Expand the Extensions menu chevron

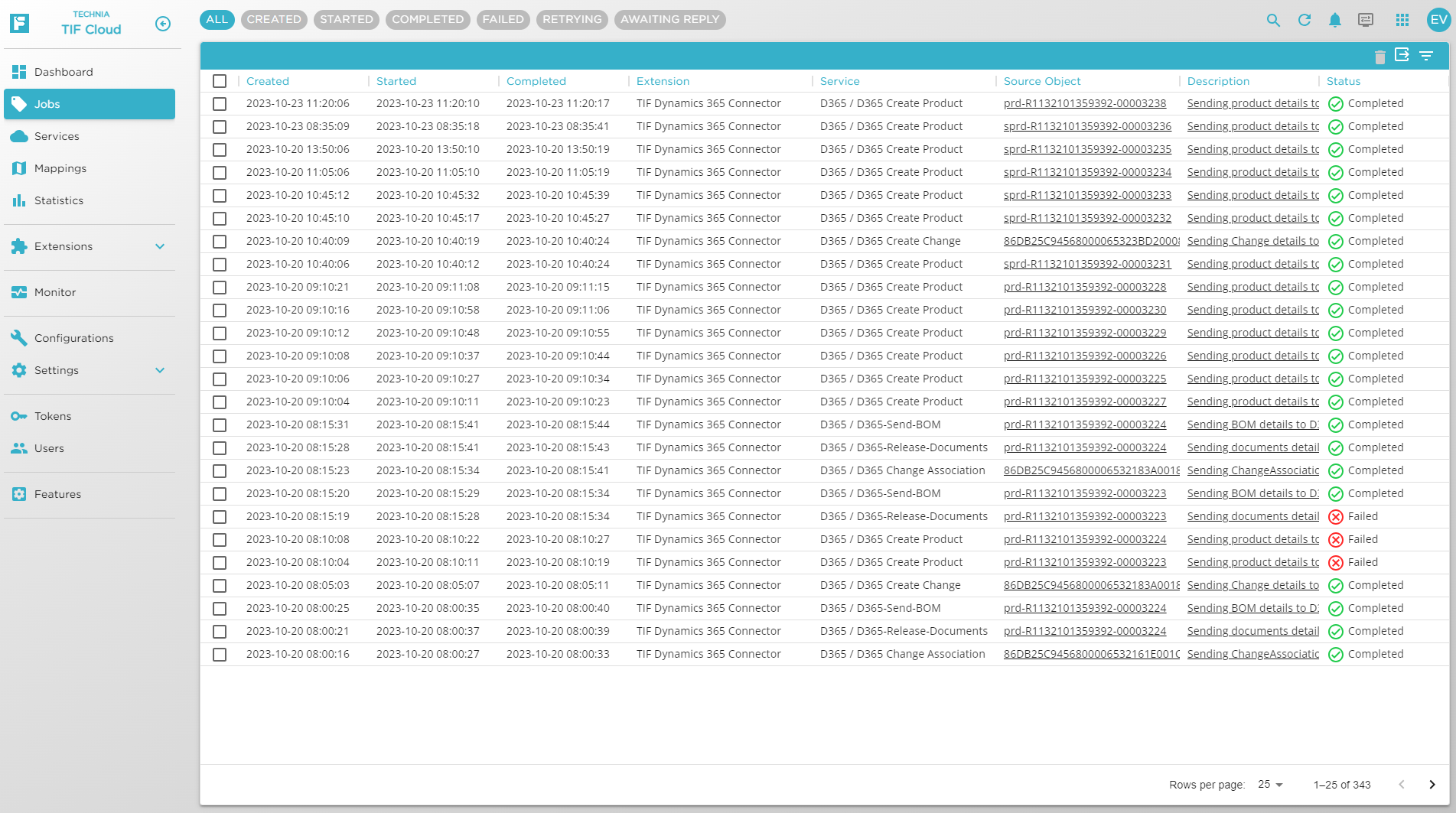(x=160, y=246)
